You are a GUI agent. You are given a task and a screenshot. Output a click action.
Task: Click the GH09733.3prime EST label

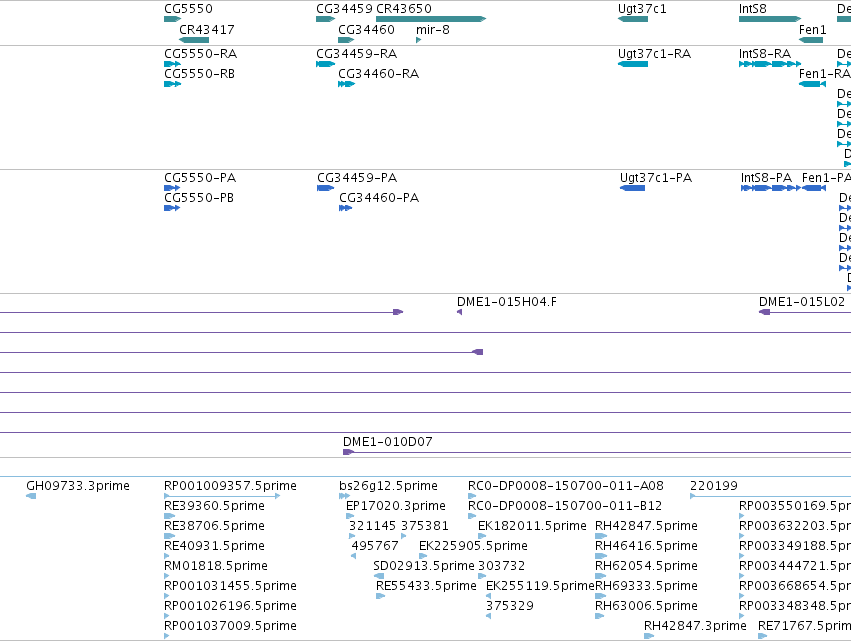click(78, 486)
